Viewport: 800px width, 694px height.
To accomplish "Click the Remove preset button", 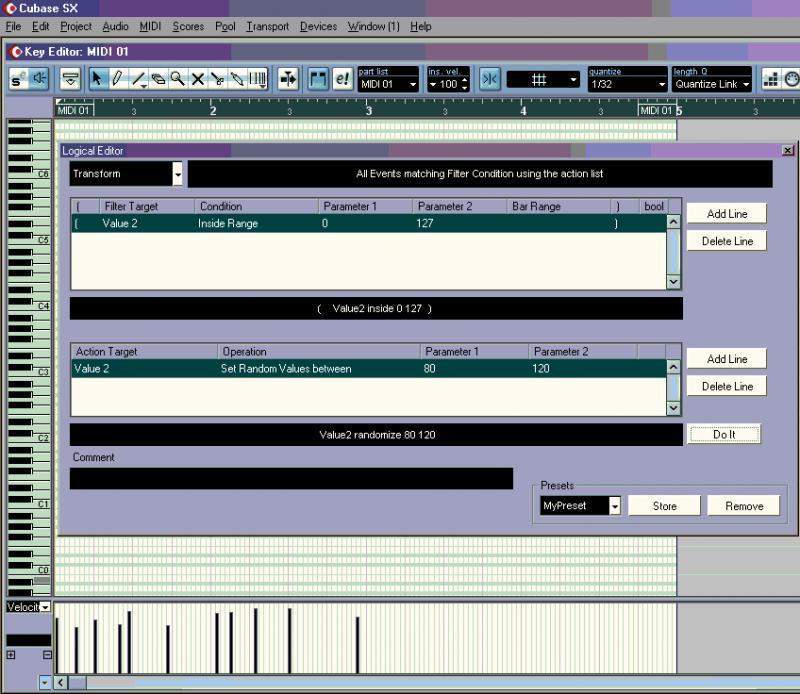I will click(744, 506).
